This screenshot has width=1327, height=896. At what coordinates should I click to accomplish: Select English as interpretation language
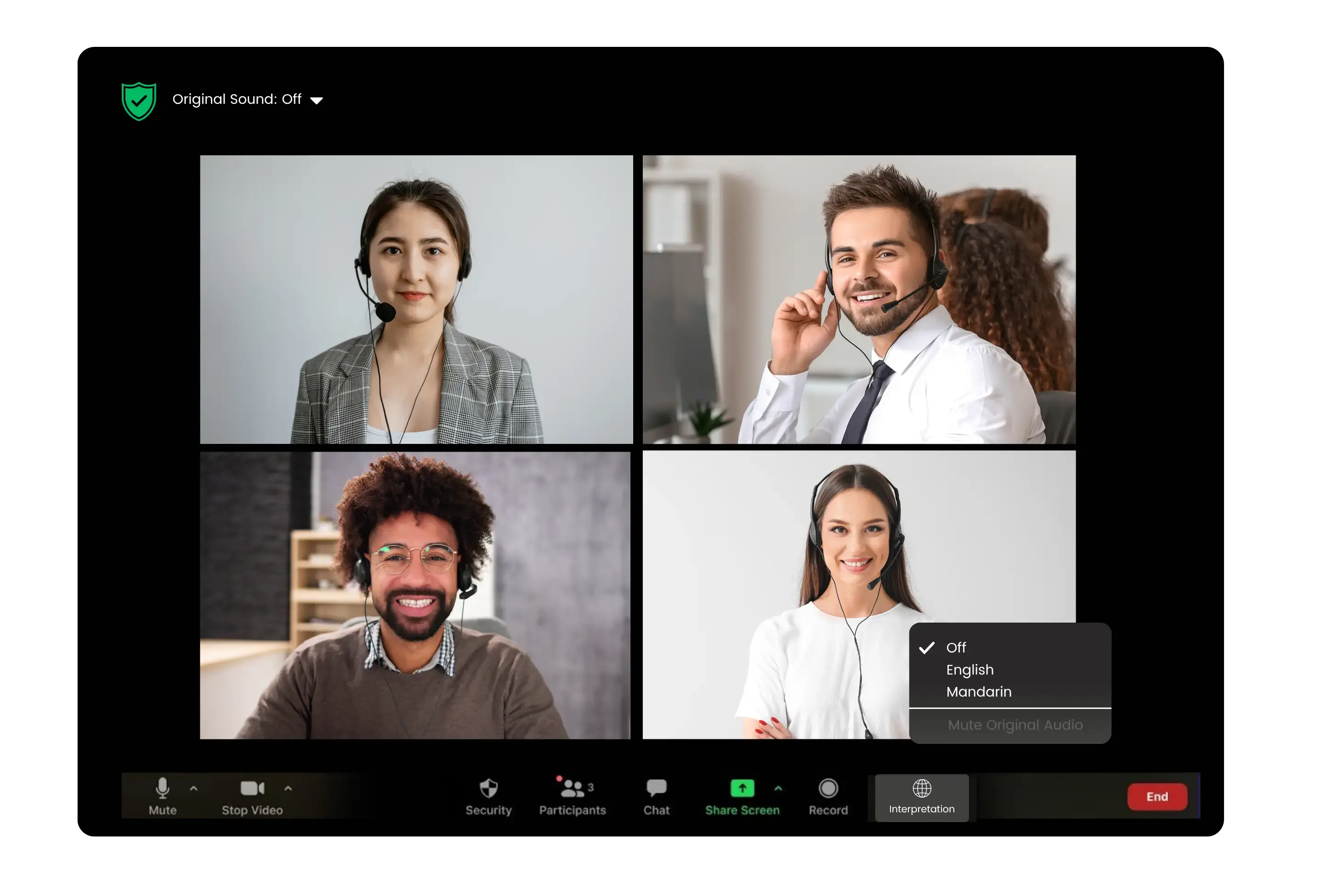point(970,669)
